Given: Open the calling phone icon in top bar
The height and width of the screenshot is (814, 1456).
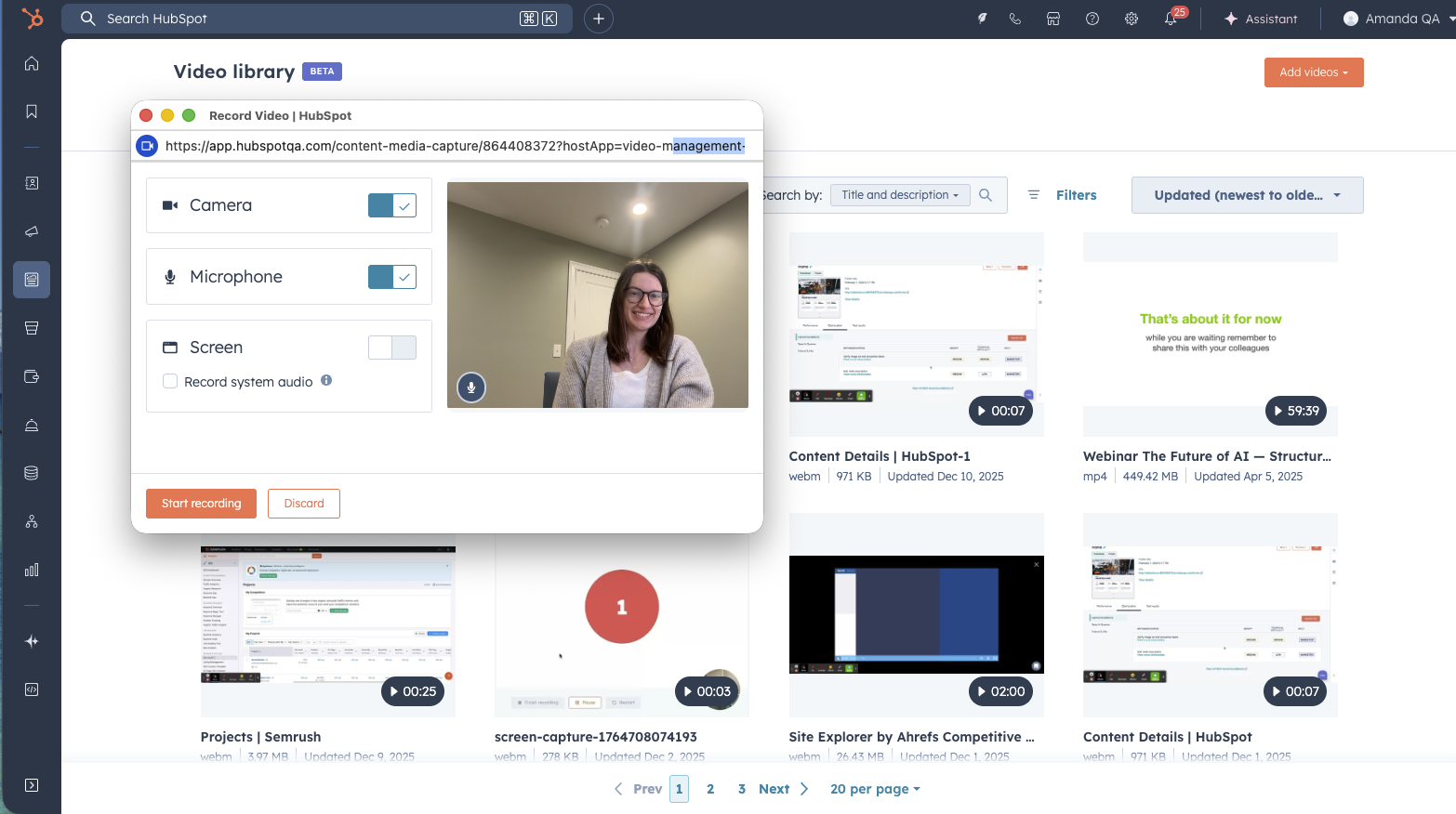Looking at the screenshot, I should [x=1014, y=19].
